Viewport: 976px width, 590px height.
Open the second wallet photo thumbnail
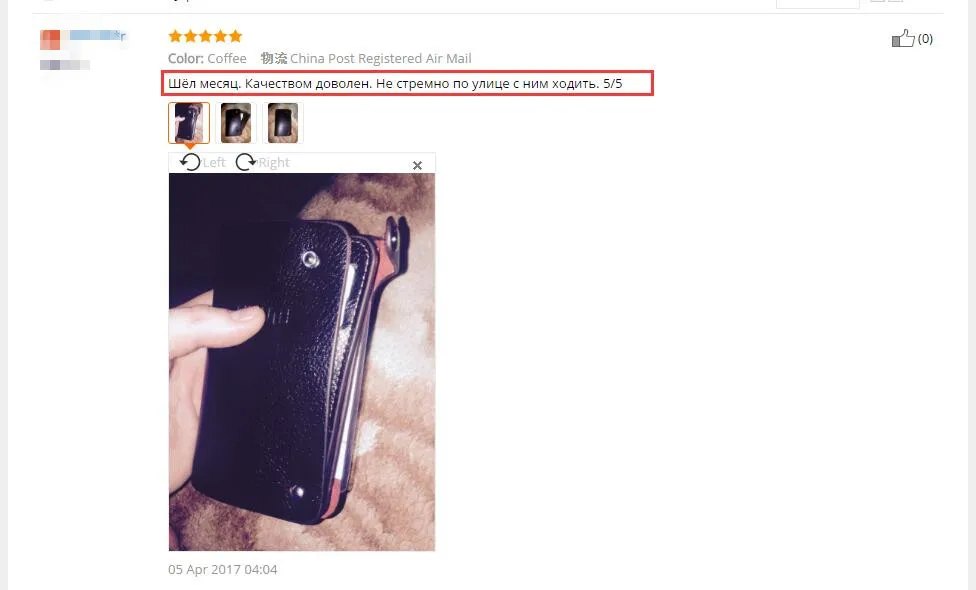tap(236, 123)
